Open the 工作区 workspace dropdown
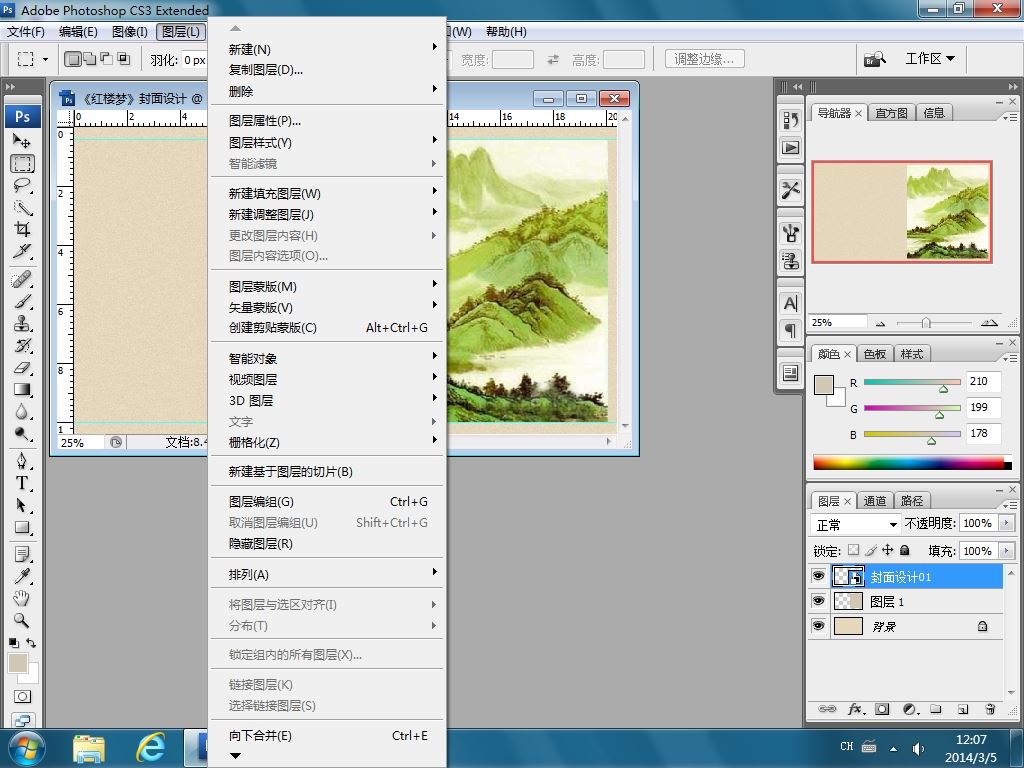Screen dimensions: 1024x768 pos(930,59)
